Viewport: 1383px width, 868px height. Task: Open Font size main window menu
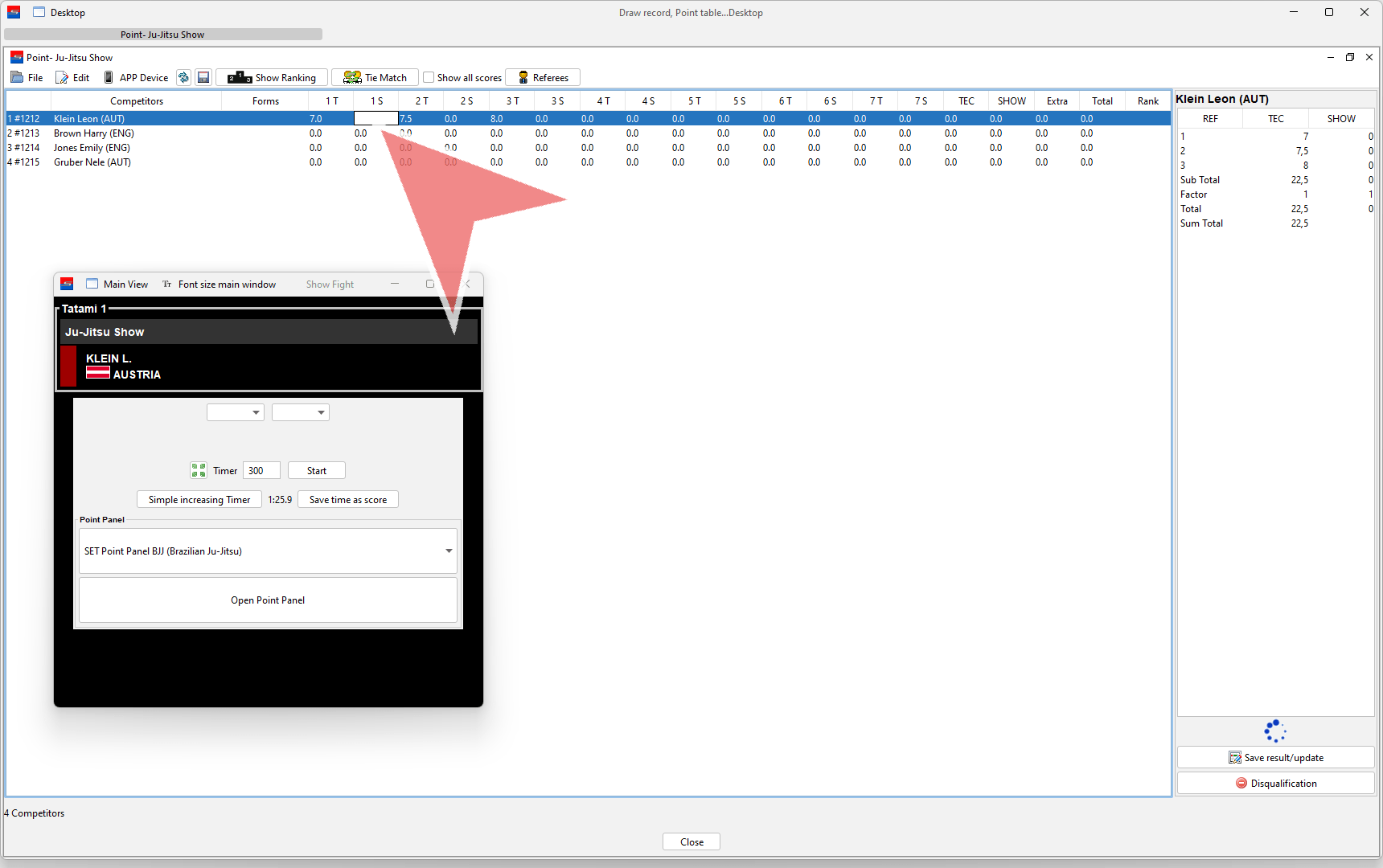point(220,285)
